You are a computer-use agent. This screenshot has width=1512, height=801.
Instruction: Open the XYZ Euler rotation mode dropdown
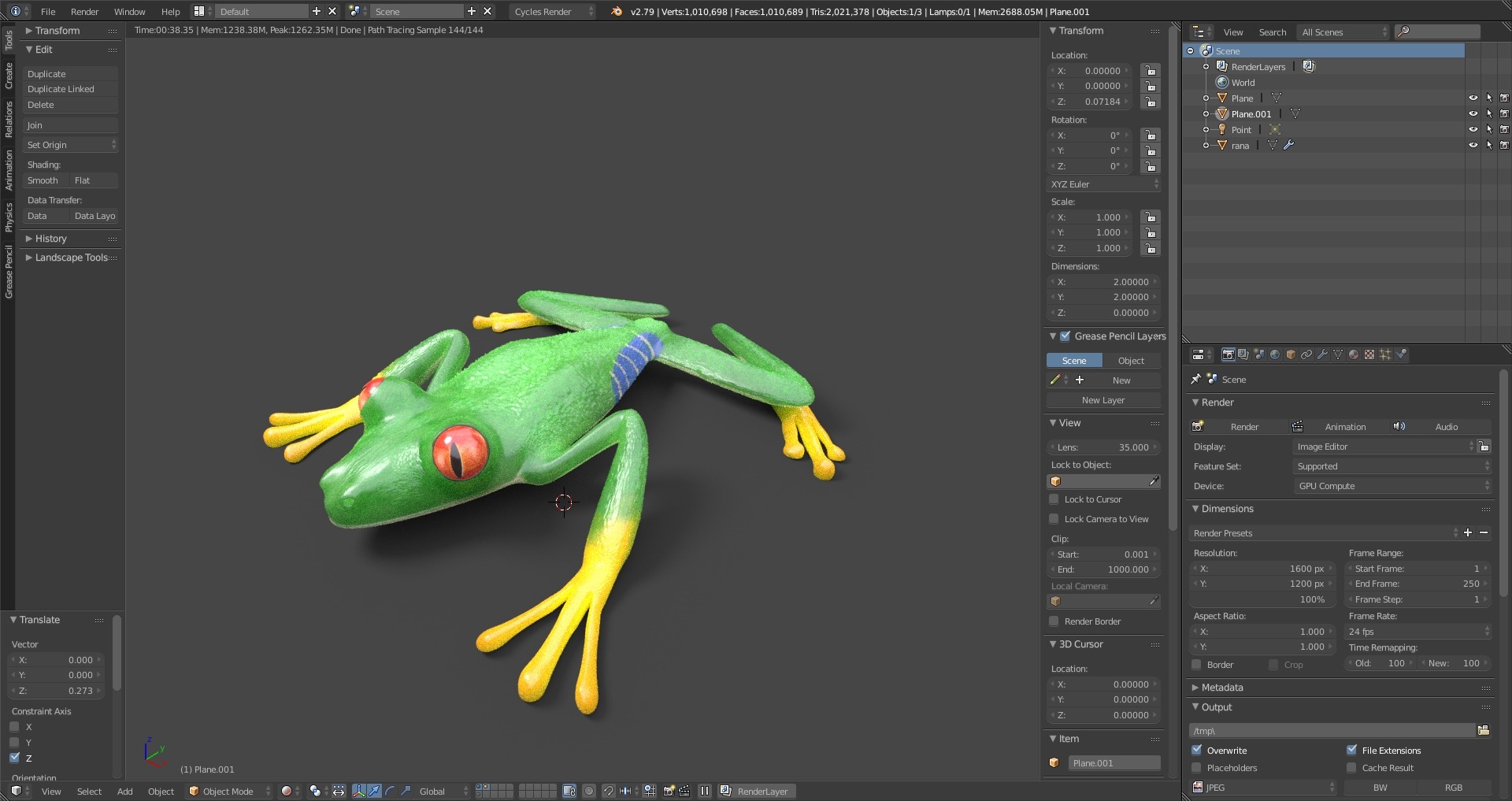click(x=1104, y=184)
